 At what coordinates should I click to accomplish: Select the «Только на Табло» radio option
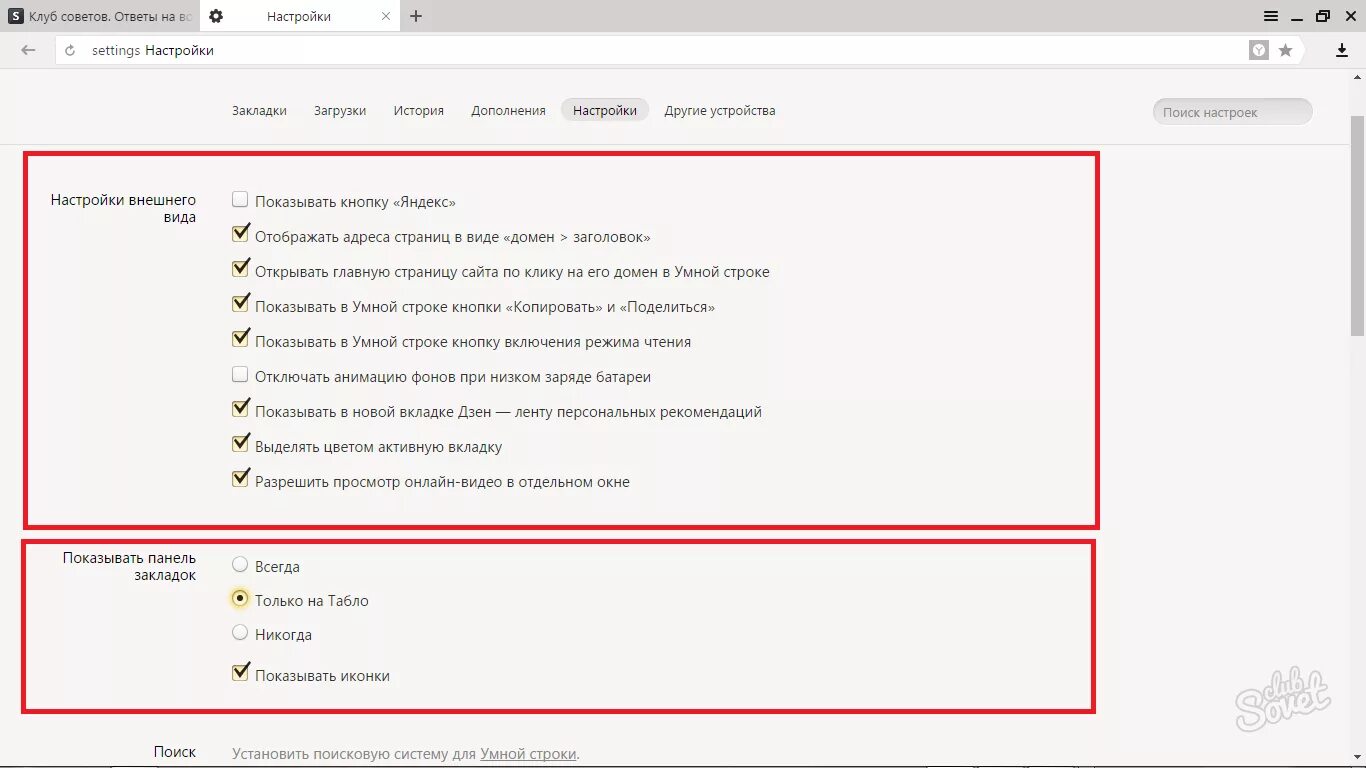pyautogui.click(x=240, y=599)
